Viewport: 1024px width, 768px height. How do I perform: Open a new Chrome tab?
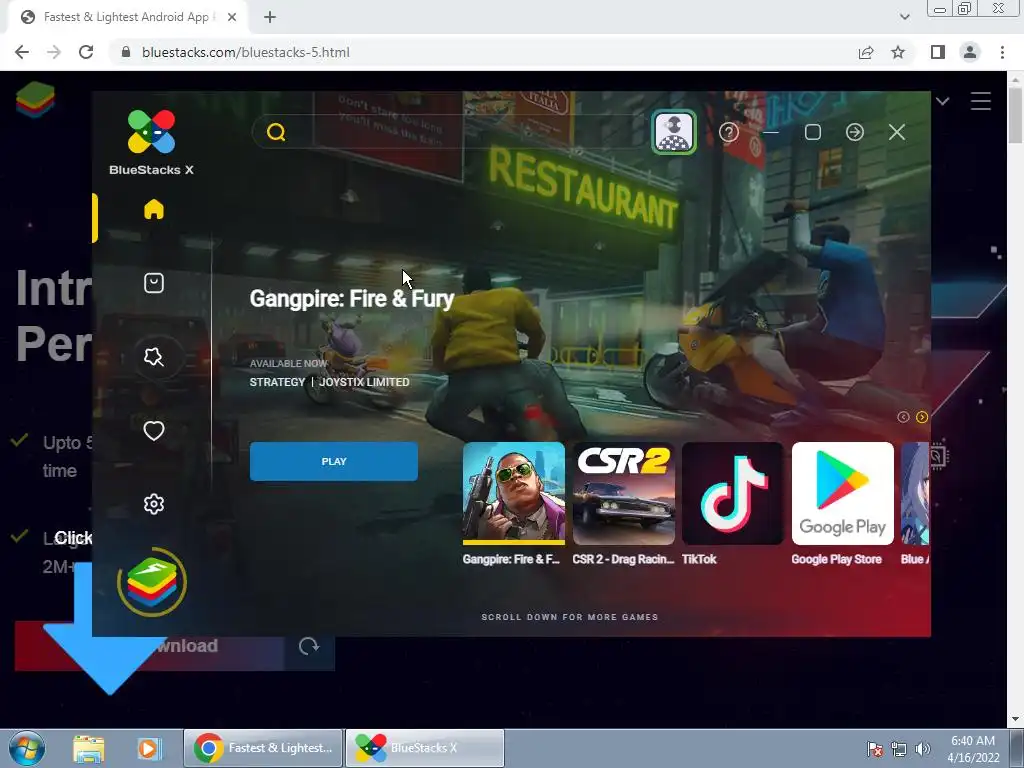tap(270, 18)
